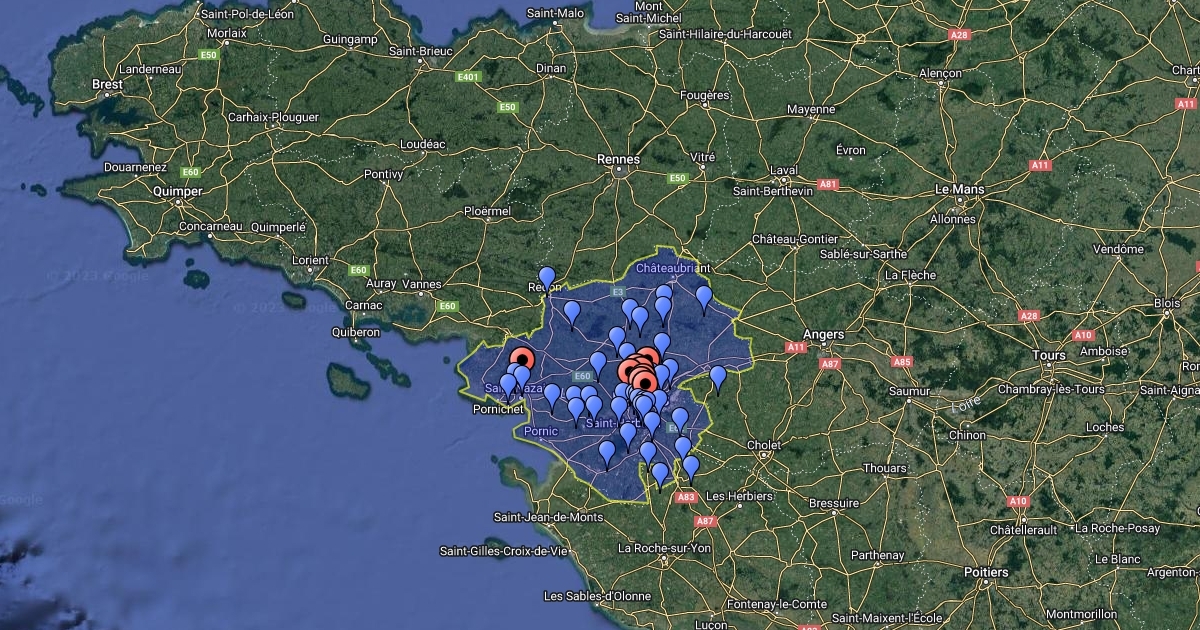Screen dimensions: 1200x630
Task: Click the blue pin at Redon
Action: [546, 277]
